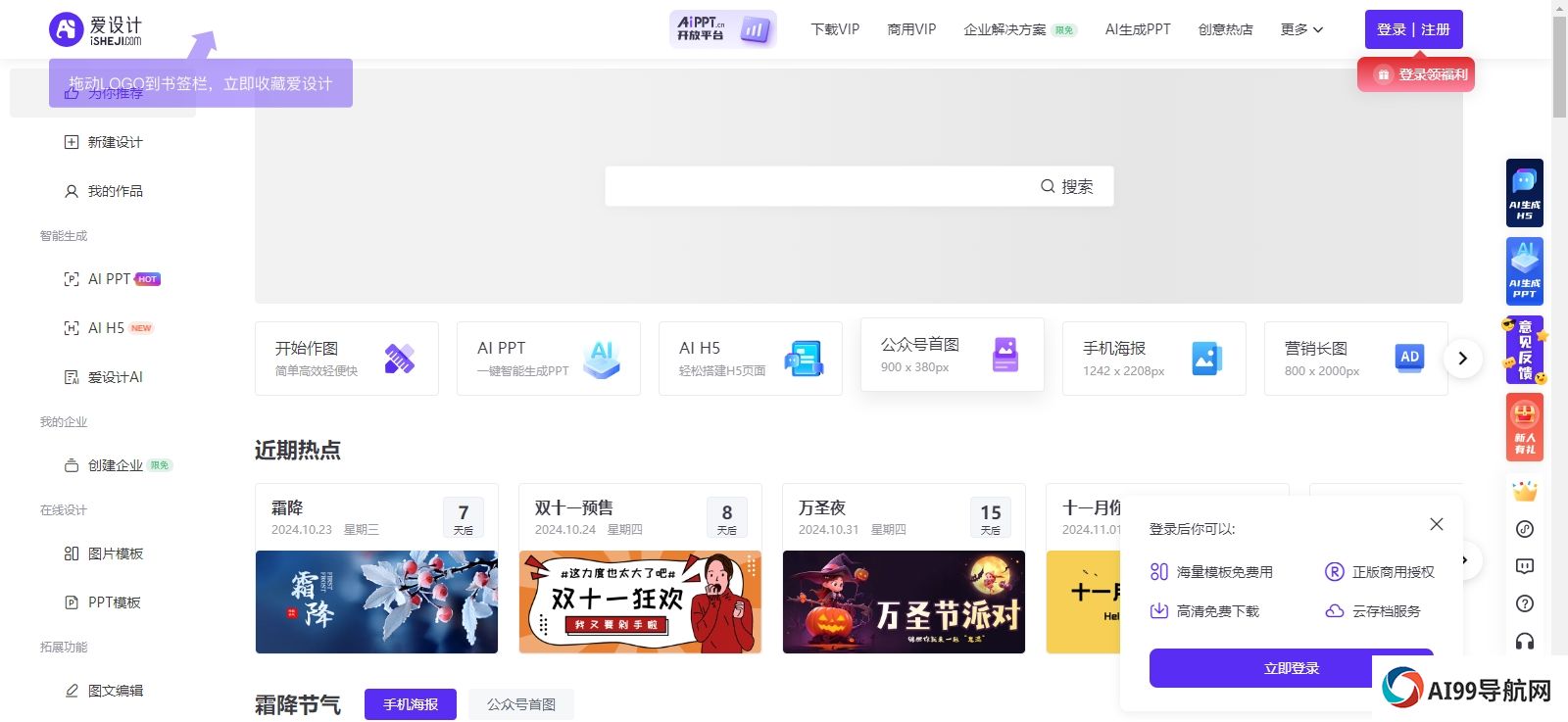Open 意见反馈 floating button
This screenshot has width=1568, height=722.
coord(1525,350)
